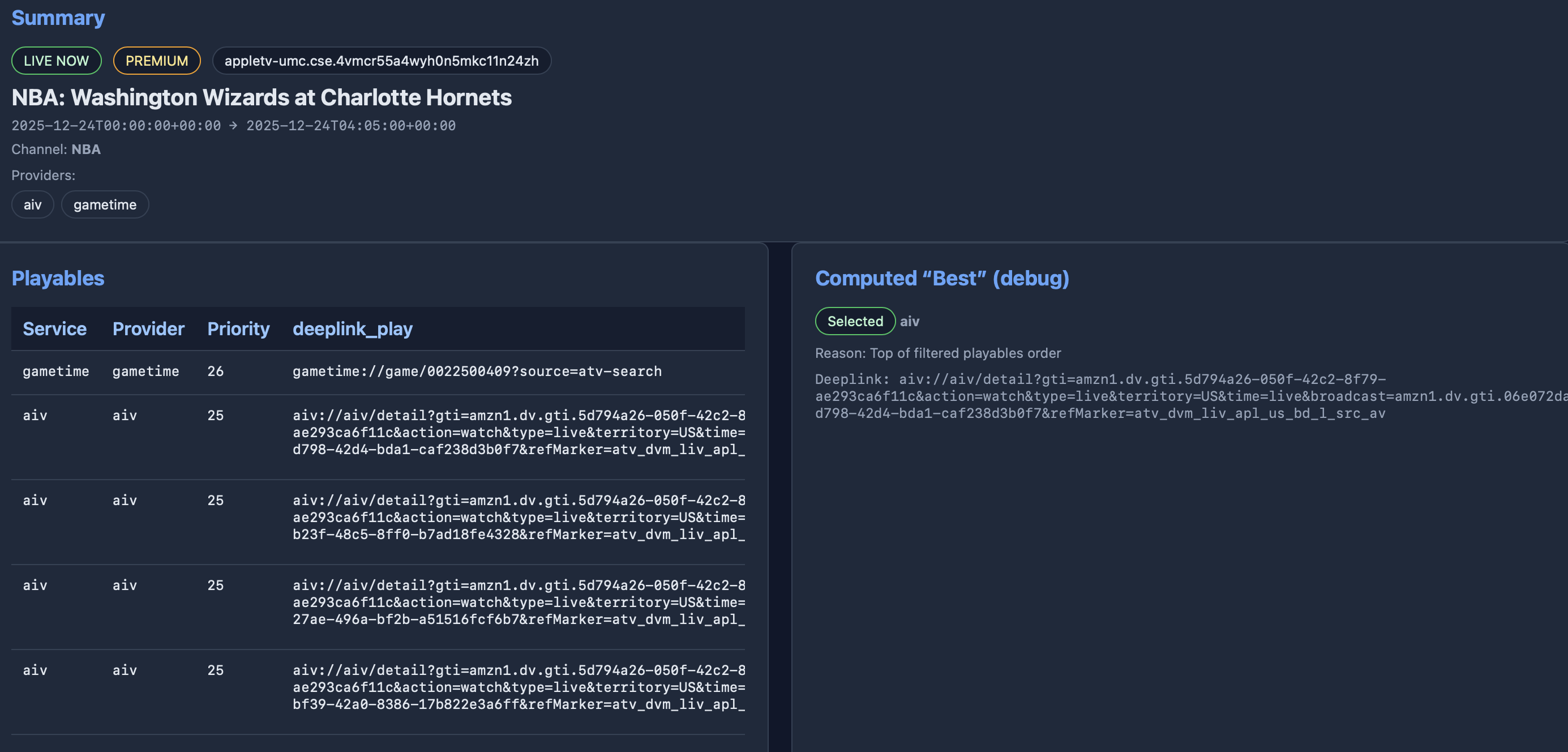Click the appletv-umc.cse ID chip
Viewport: 1568px width, 752px height.
[381, 61]
